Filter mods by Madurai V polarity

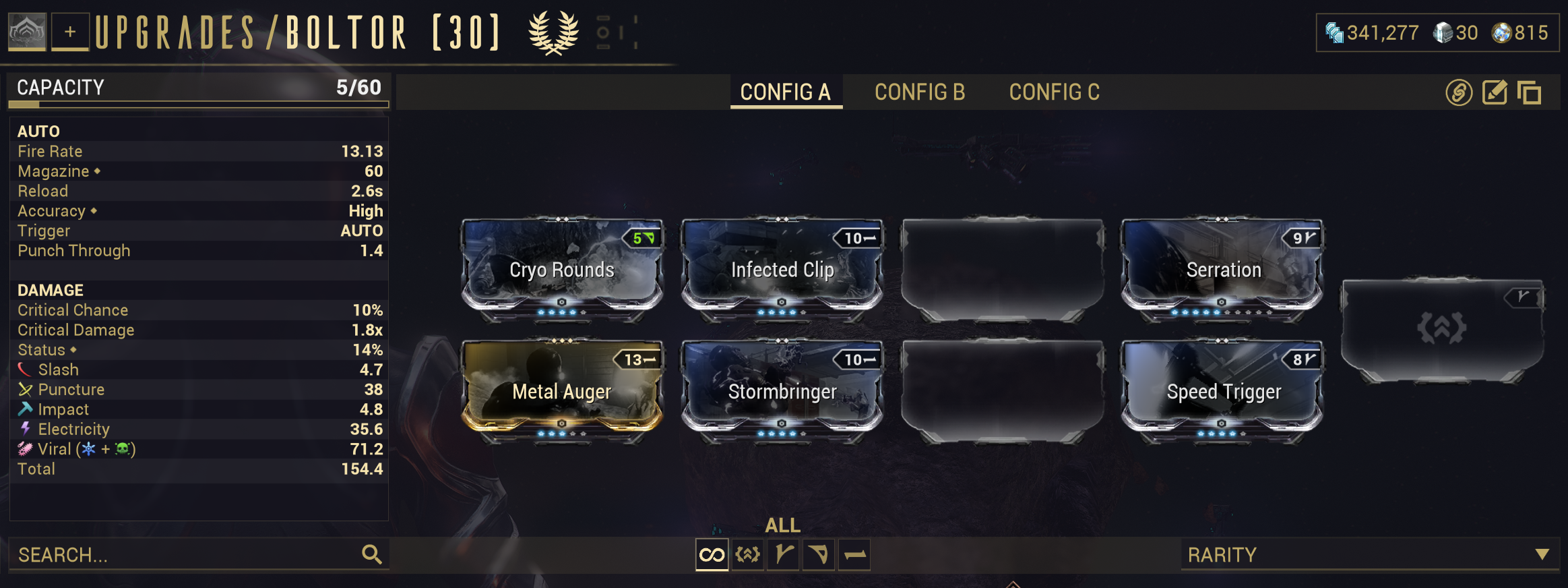[x=783, y=555]
